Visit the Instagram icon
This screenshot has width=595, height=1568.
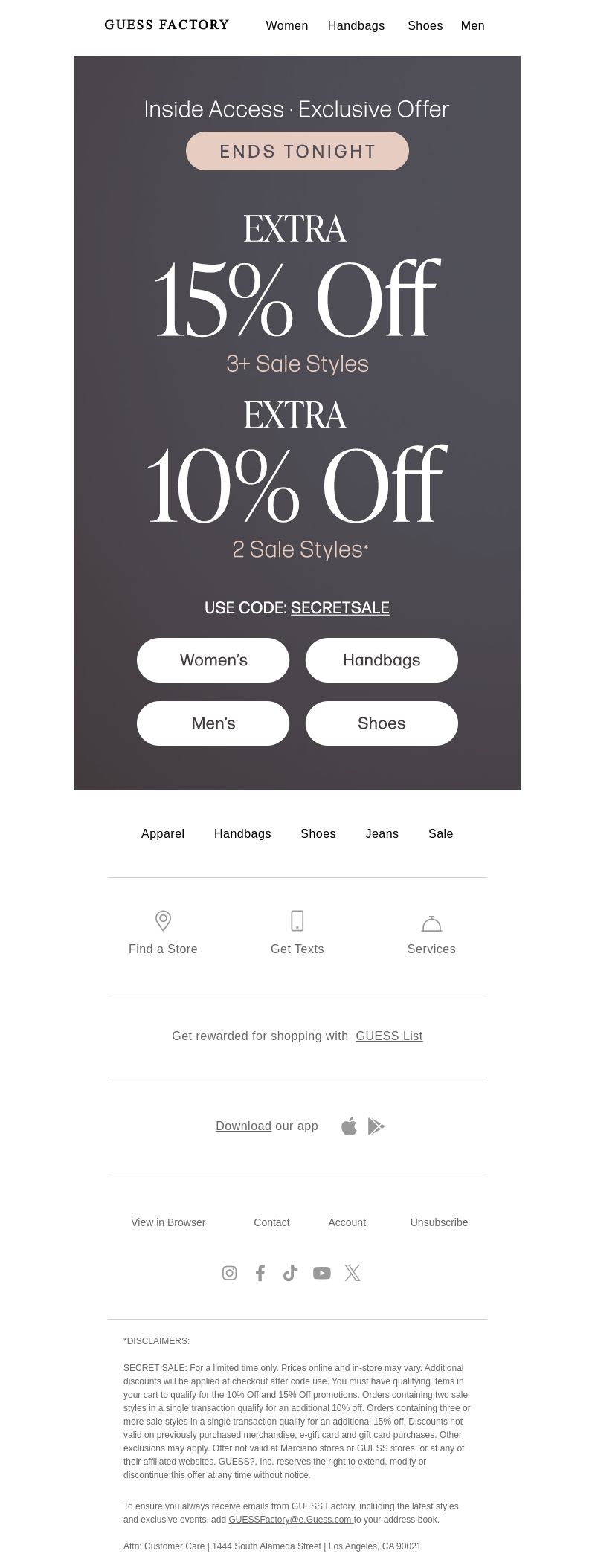tap(230, 1273)
